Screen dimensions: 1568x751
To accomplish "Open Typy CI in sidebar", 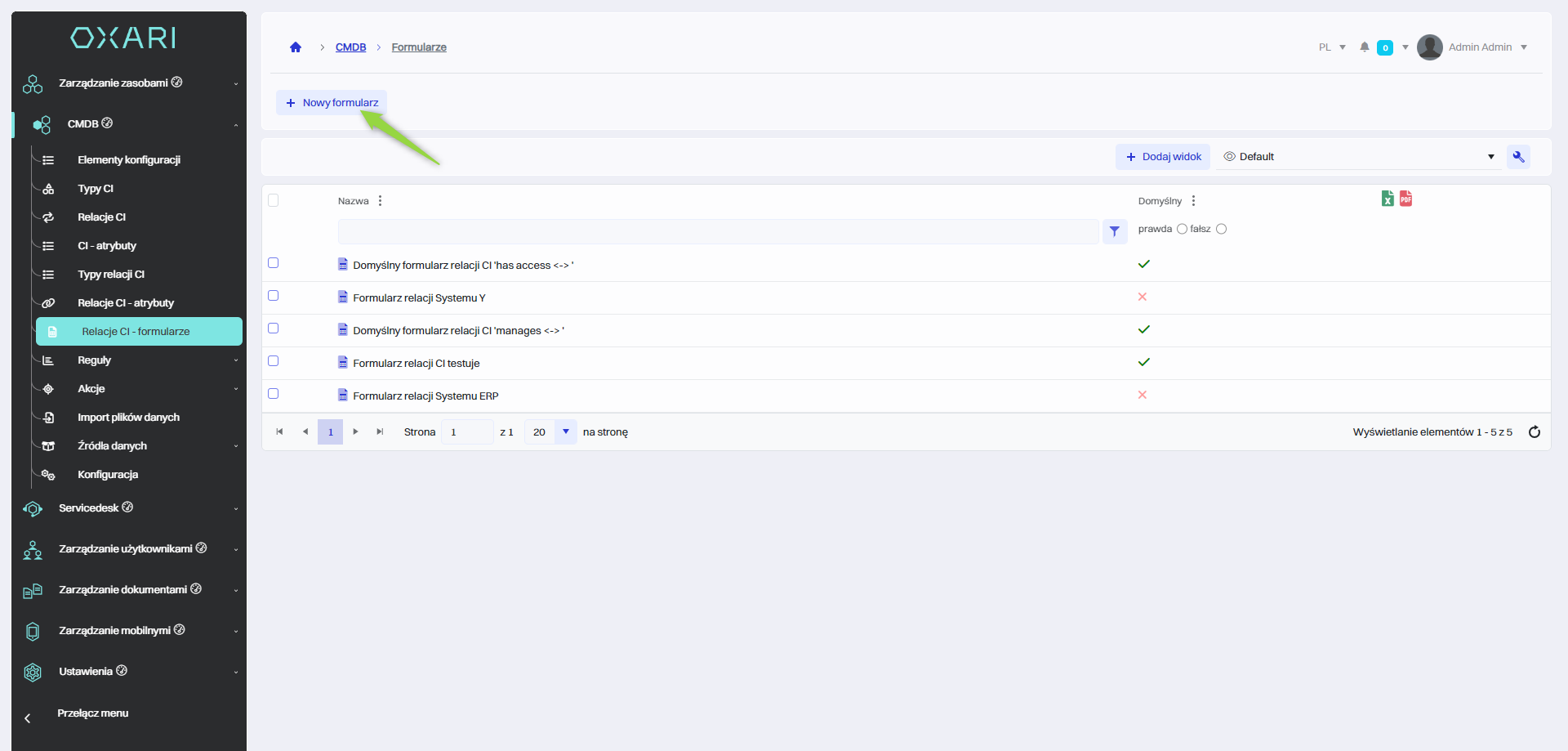I will [96, 189].
